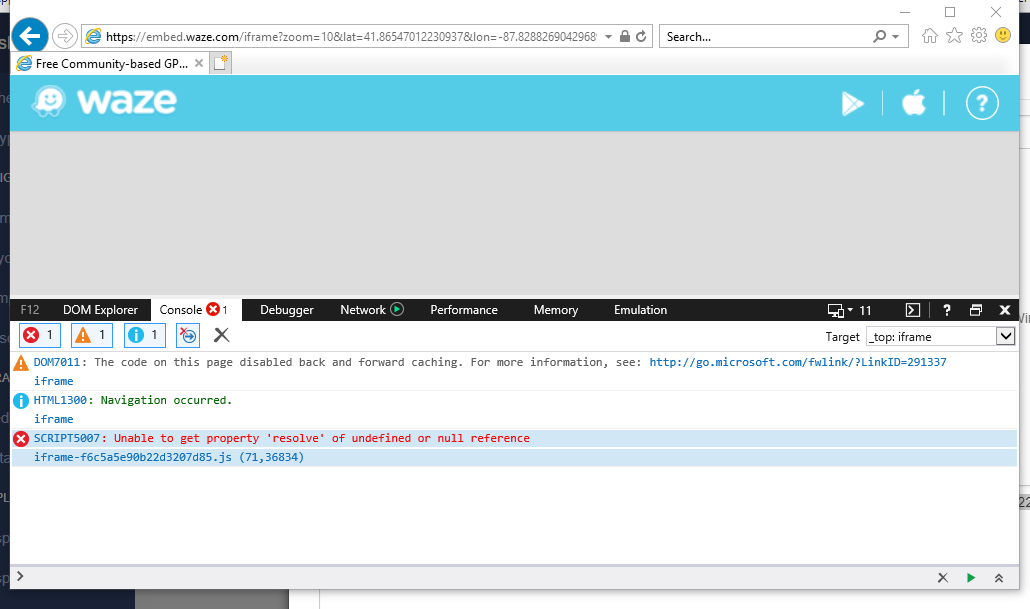Go back using the blue back arrow
The image size is (1030, 609).
click(x=30, y=36)
